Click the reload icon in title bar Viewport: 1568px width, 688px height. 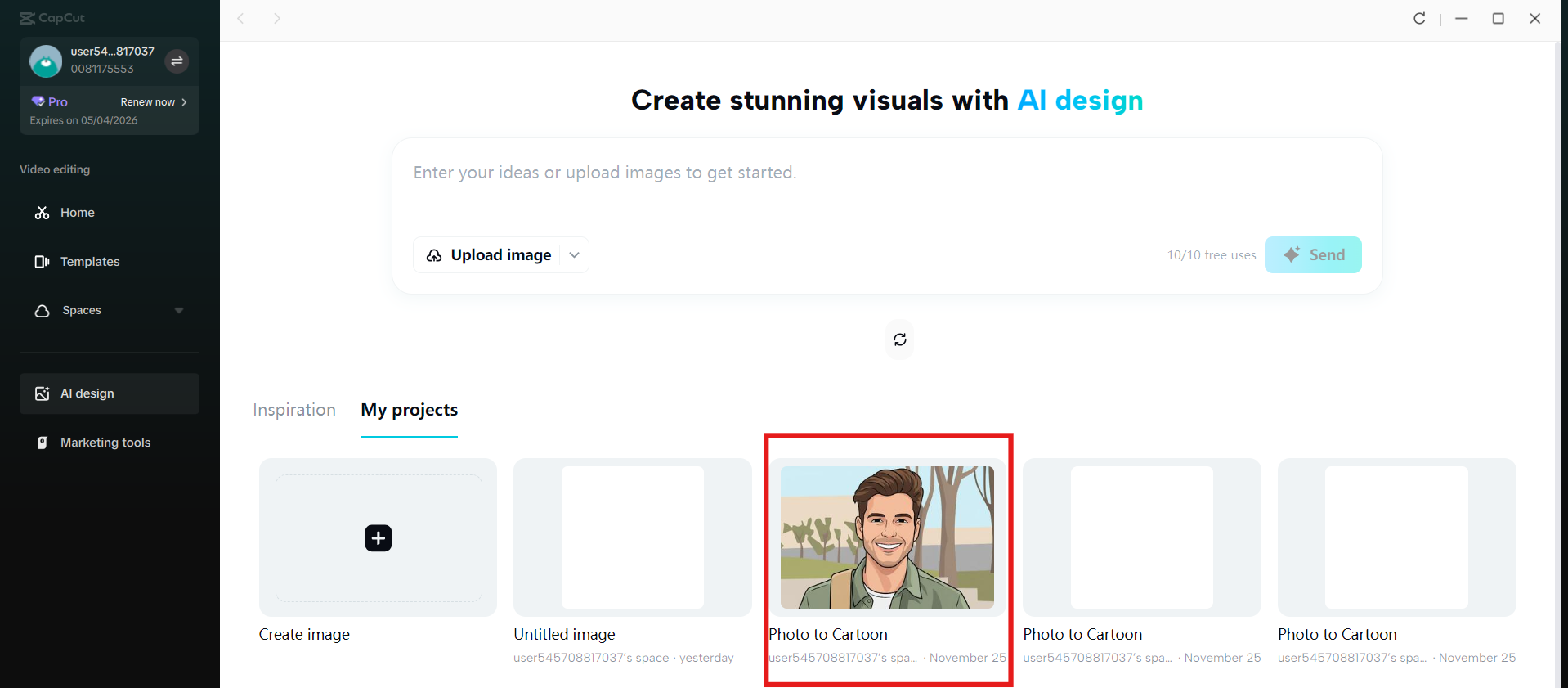[1419, 18]
